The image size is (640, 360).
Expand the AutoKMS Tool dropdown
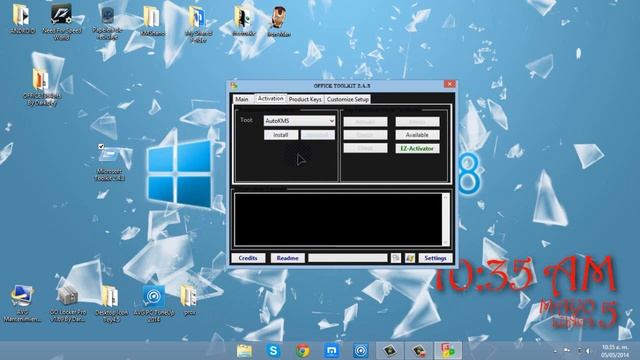click(x=331, y=121)
